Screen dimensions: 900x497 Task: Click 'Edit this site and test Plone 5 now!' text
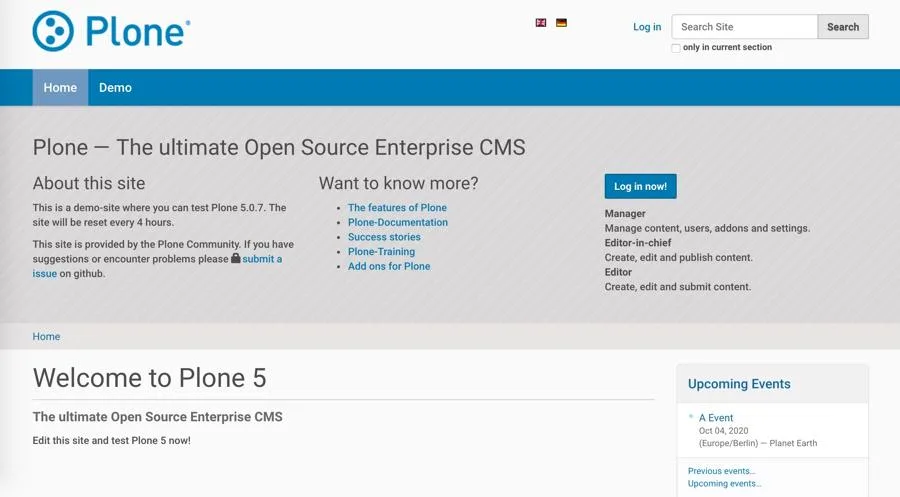click(x=111, y=441)
